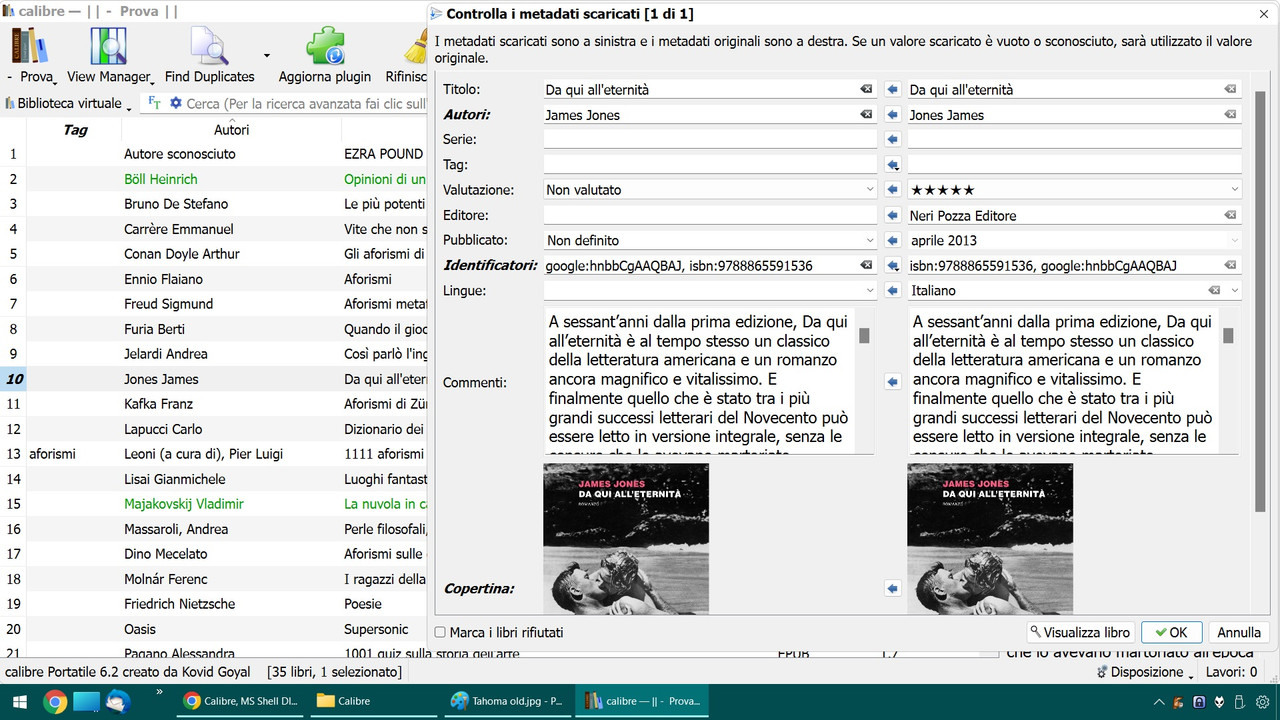
Task: Clear the downloaded Titolo field
Action: pyautogui.click(x=866, y=89)
